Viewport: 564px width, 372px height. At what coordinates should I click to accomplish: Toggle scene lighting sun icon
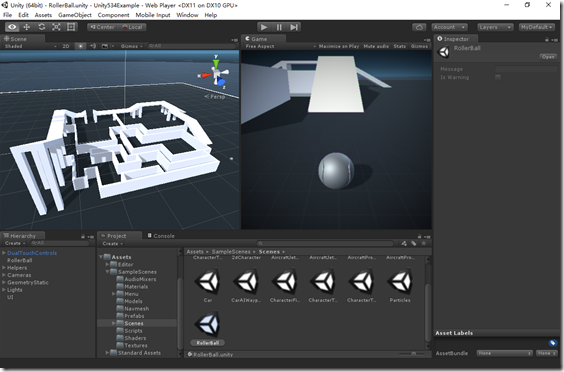[x=81, y=46]
